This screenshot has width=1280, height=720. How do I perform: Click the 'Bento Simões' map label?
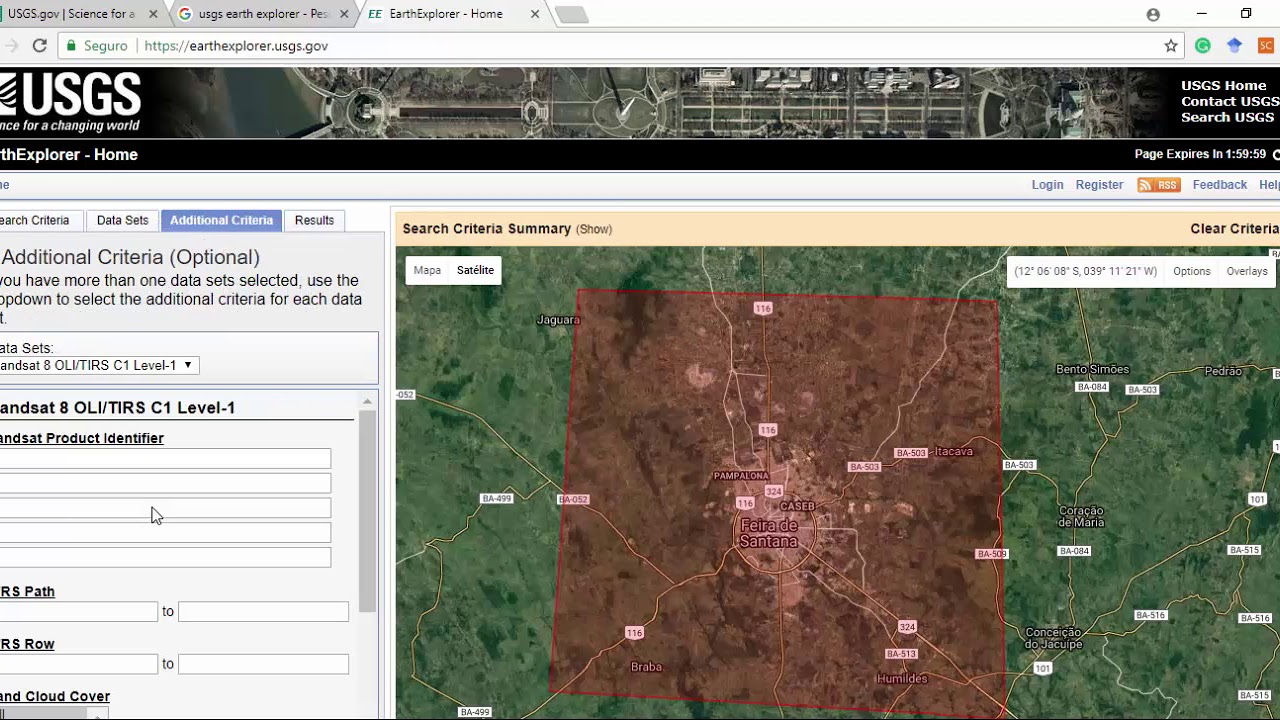1092,369
